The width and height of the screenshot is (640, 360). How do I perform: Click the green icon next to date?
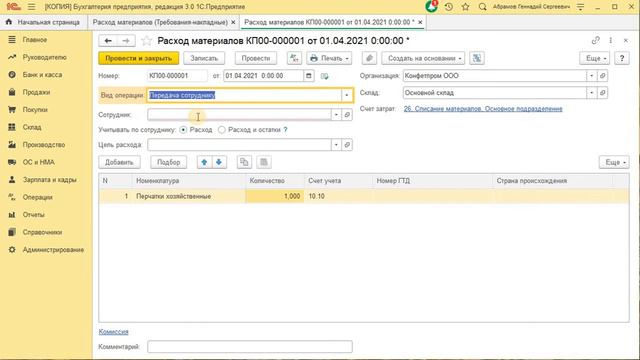[324, 76]
